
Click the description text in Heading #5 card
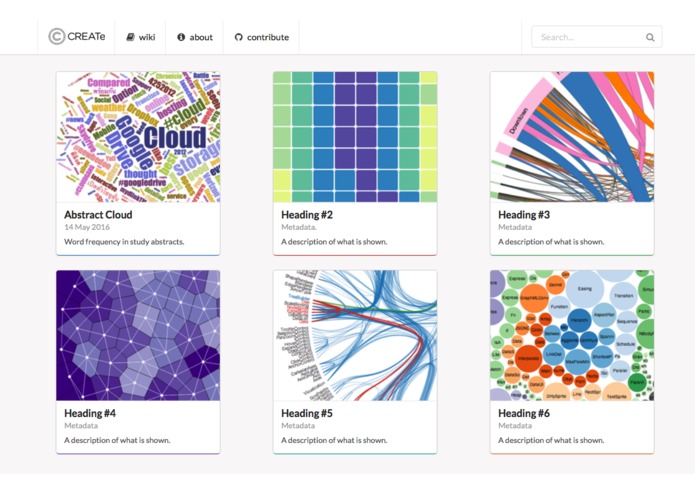click(x=334, y=440)
